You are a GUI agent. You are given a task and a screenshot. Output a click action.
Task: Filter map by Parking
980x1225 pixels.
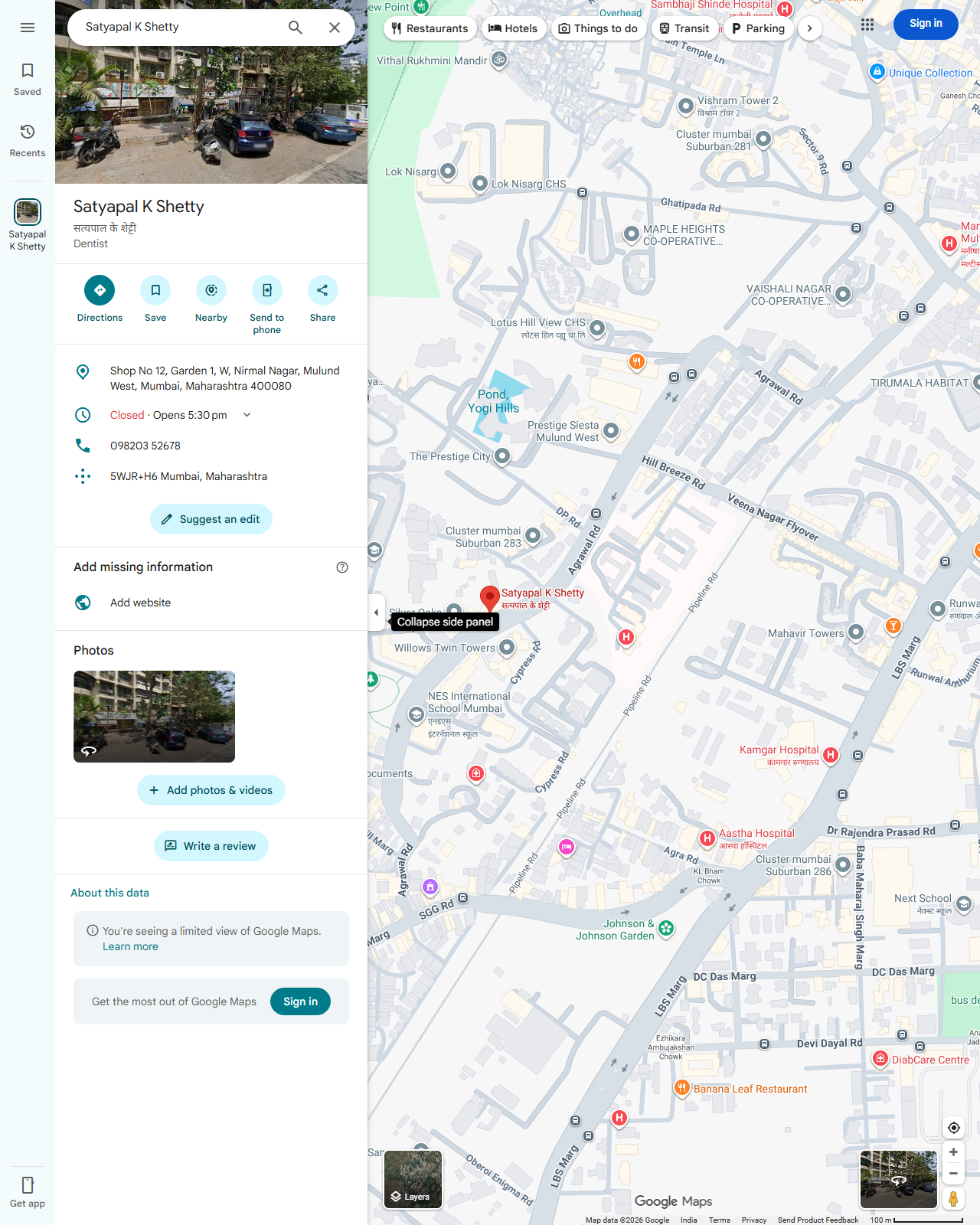click(758, 28)
